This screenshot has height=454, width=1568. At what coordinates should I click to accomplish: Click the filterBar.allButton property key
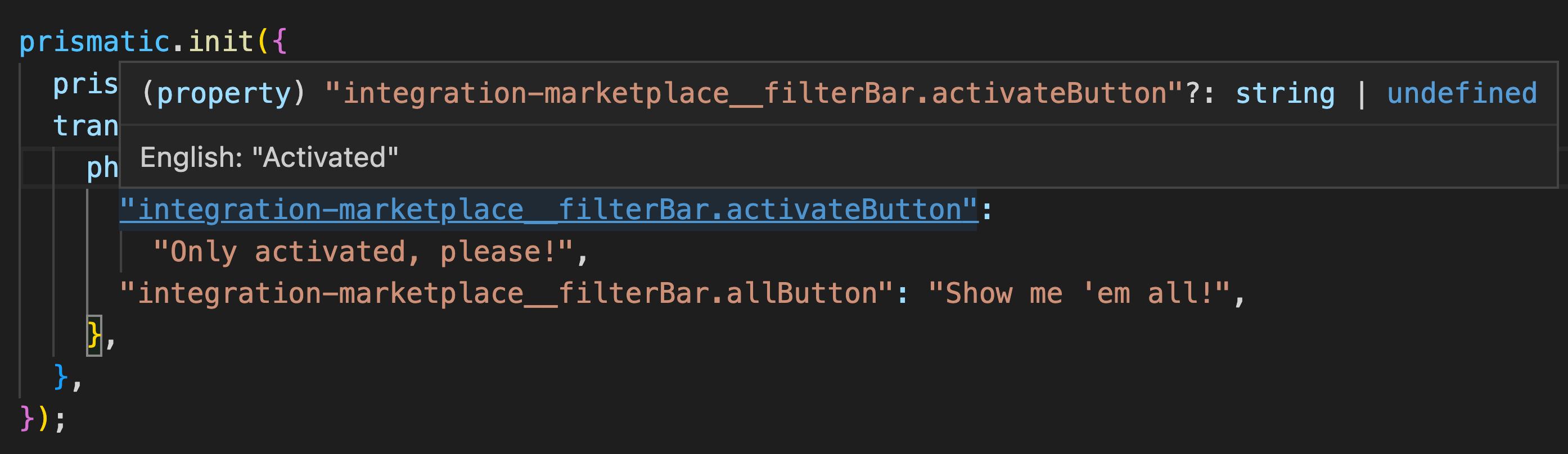[506, 294]
